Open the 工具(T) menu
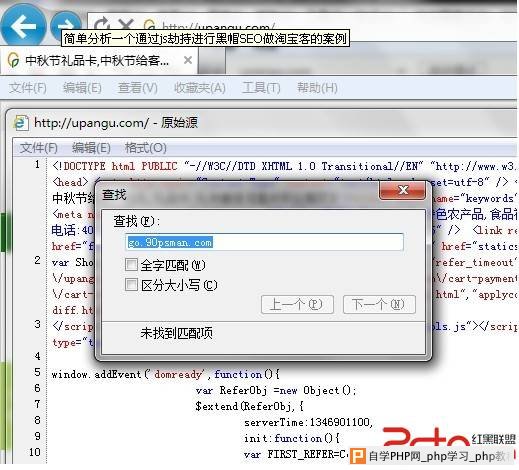The width and height of the screenshot is (519, 470). click(261, 88)
